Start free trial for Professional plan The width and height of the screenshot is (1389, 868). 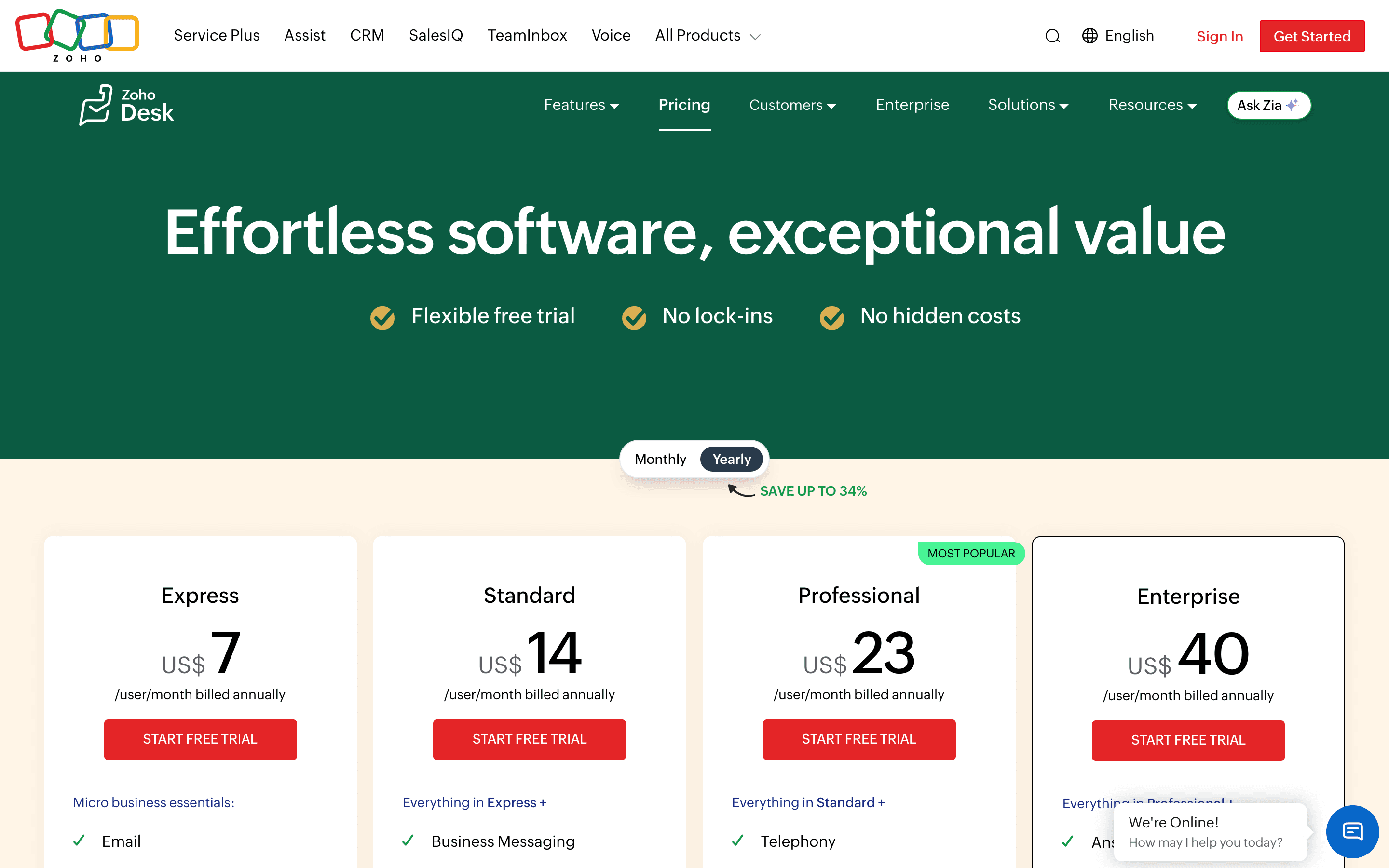pyautogui.click(x=858, y=739)
